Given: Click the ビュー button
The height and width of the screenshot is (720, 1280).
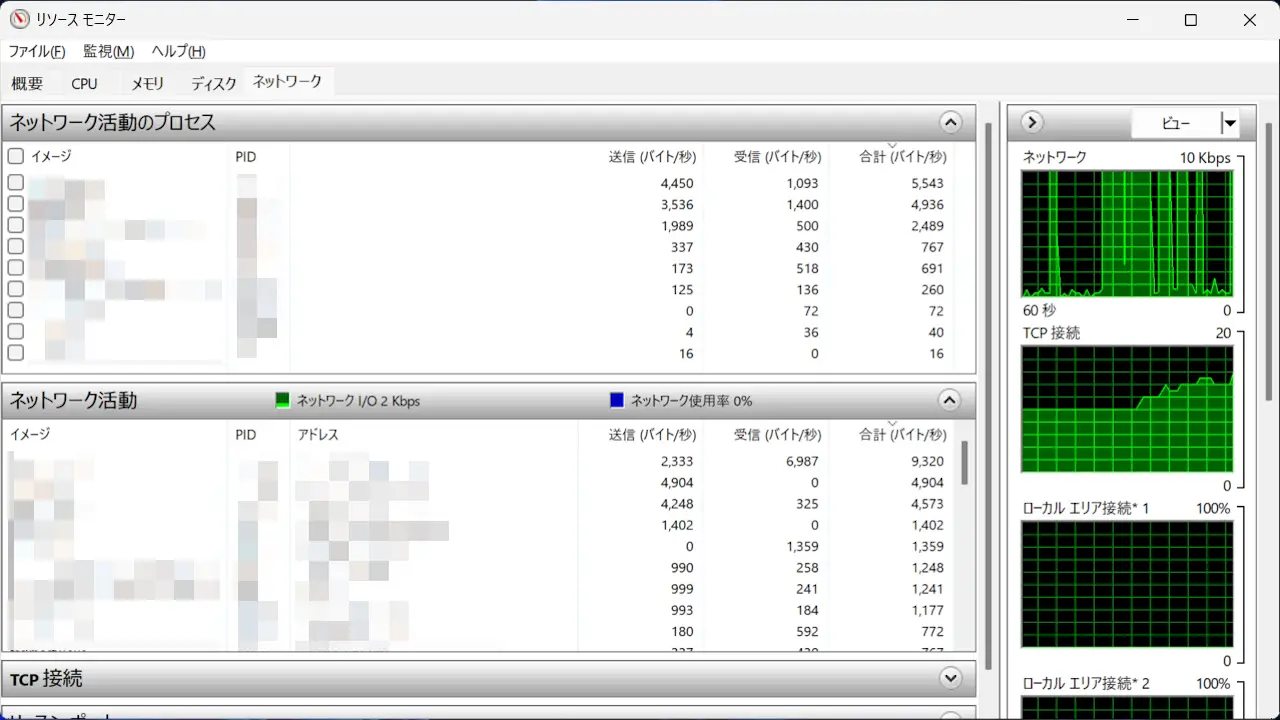Looking at the screenshot, I should tap(1176, 124).
